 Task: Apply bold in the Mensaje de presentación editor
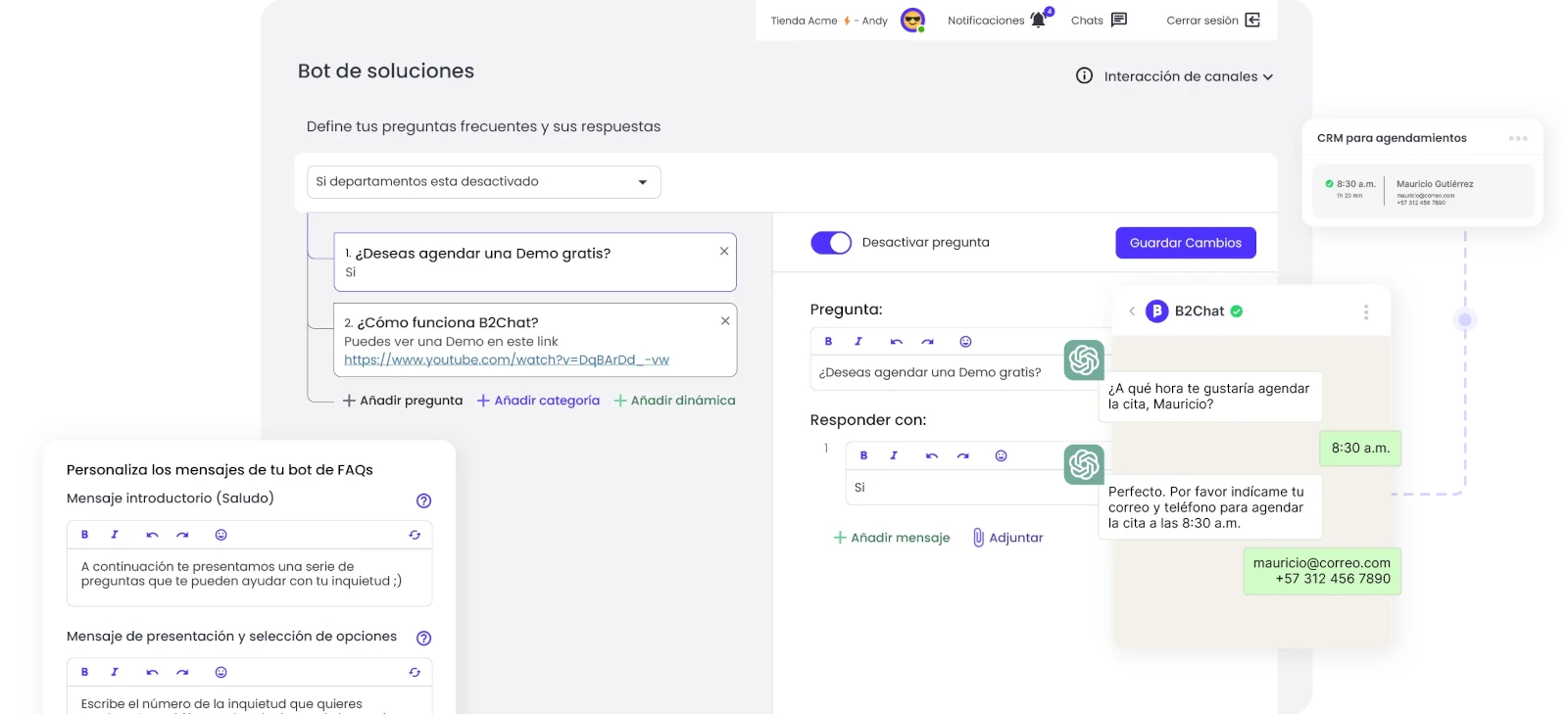(x=84, y=672)
